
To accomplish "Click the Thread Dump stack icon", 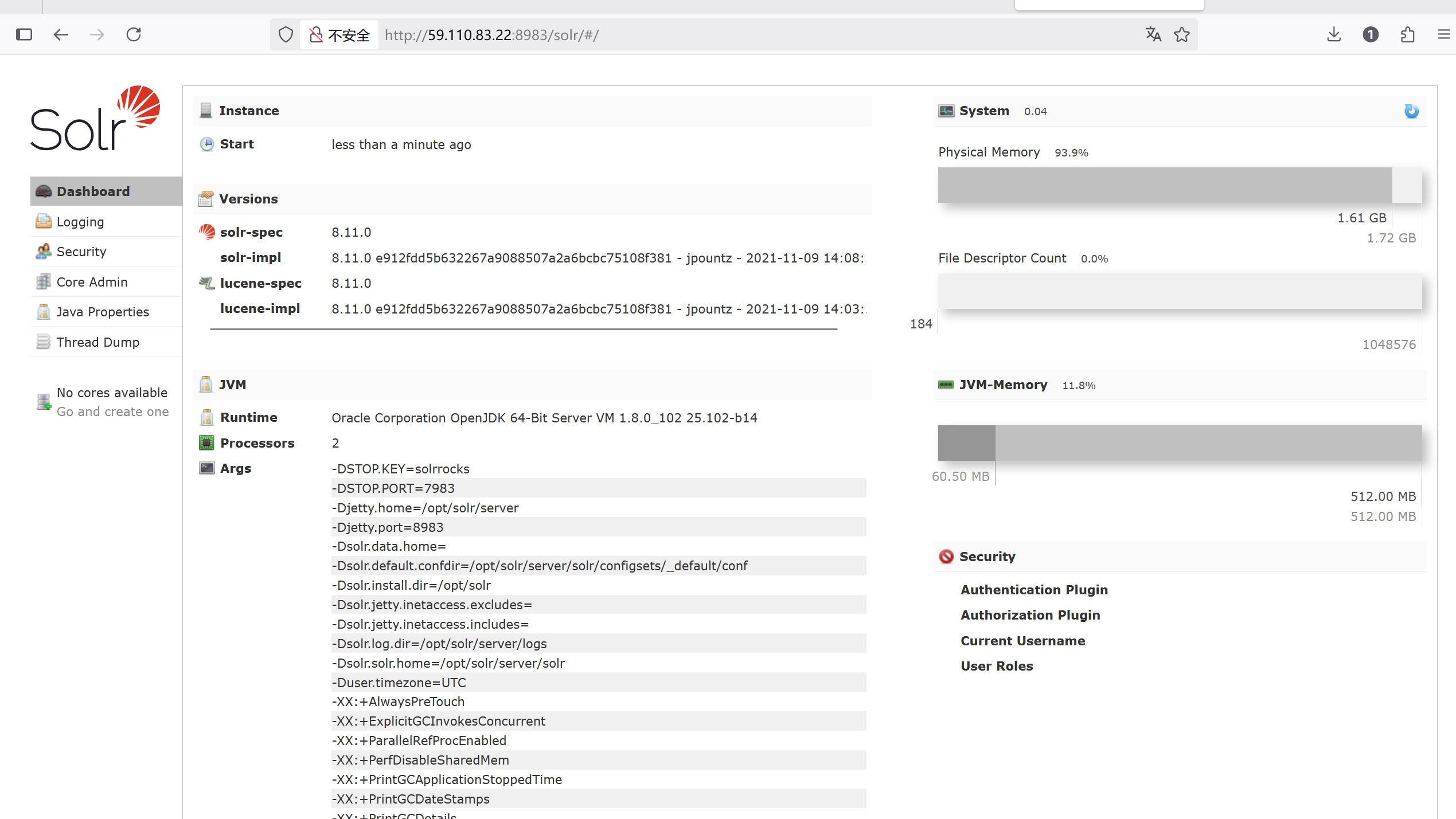I will click(x=44, y=342).
